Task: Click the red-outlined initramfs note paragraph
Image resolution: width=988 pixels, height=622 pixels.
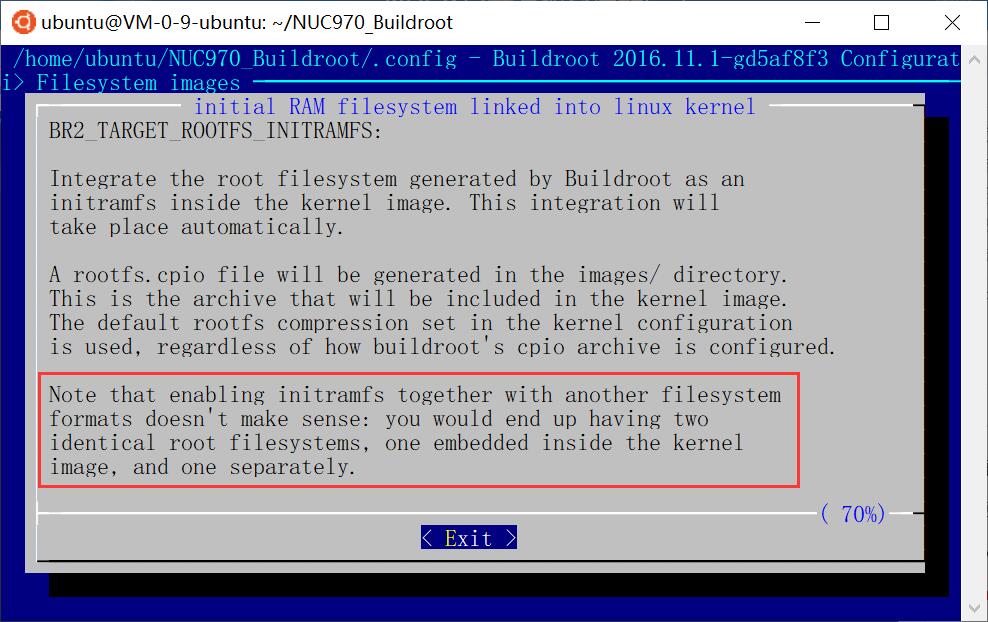Action: click(419, 430)
